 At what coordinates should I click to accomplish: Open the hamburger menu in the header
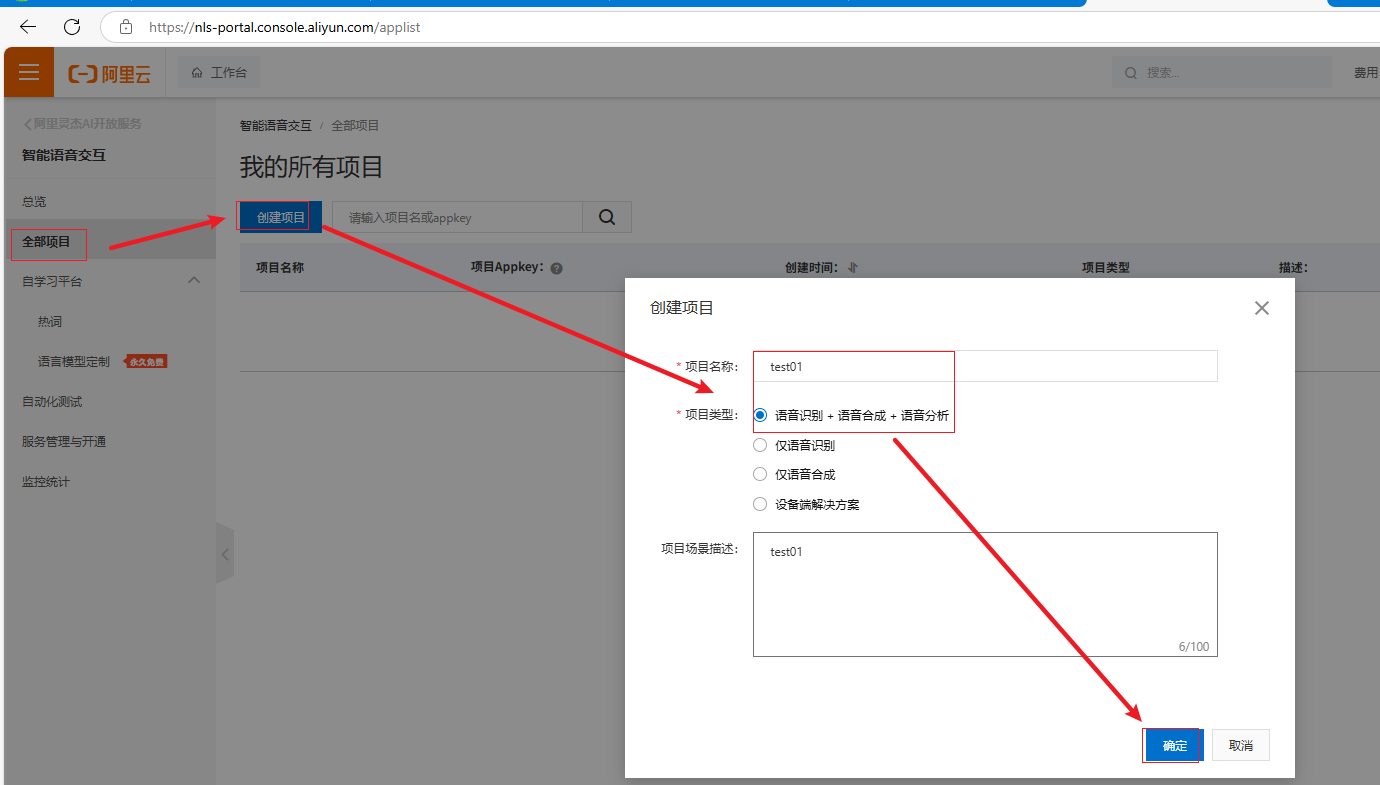click(x=29, y=72)
